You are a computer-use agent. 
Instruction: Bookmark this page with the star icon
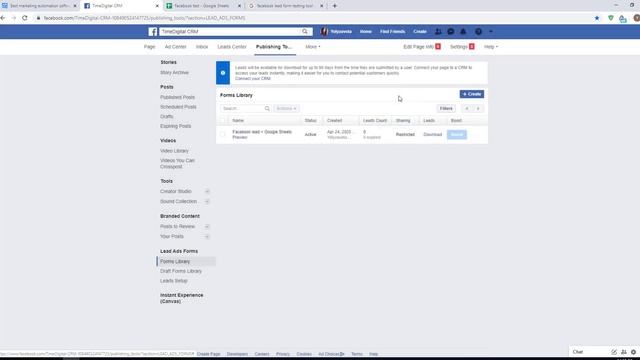click(597, 18)
